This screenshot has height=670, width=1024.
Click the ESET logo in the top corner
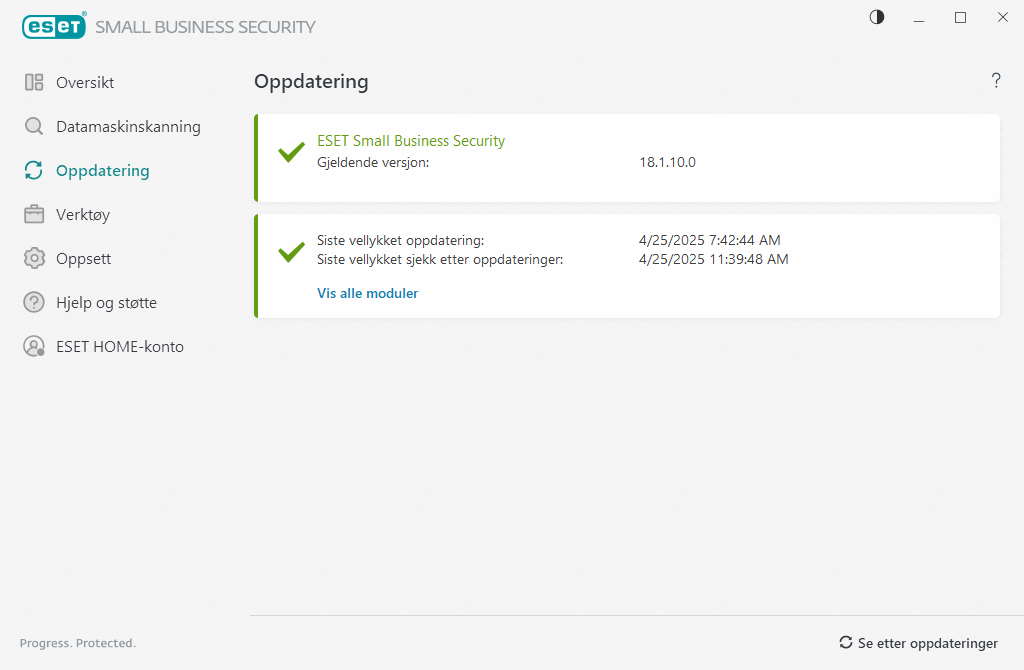coord(54,26)
